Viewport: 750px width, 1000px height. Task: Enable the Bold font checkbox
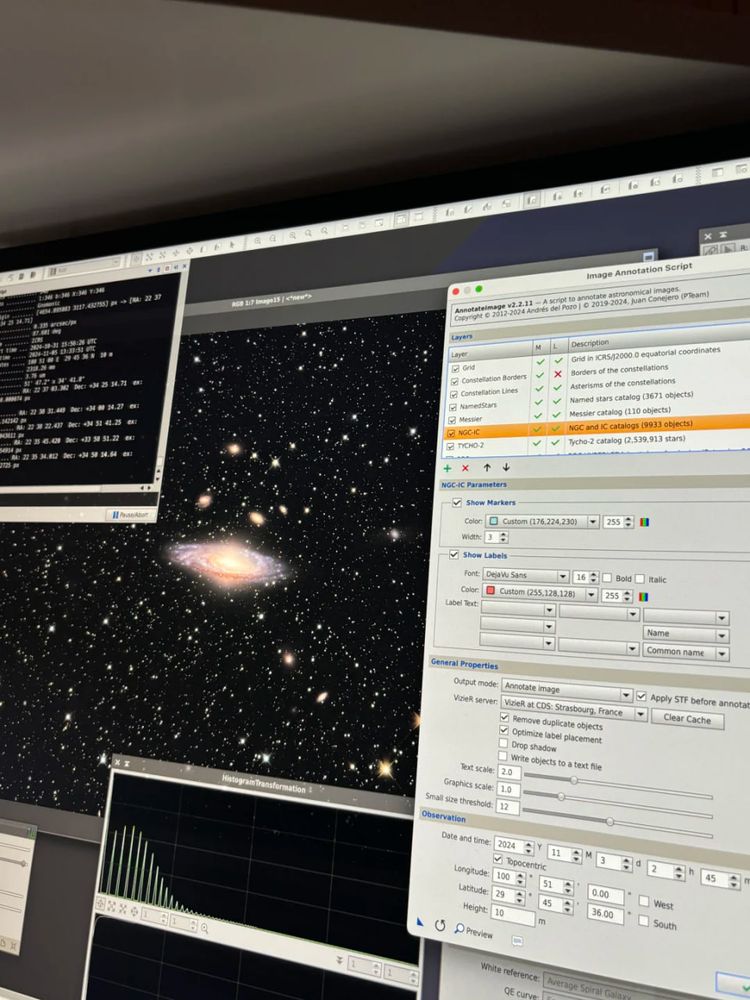pos(607,578)
